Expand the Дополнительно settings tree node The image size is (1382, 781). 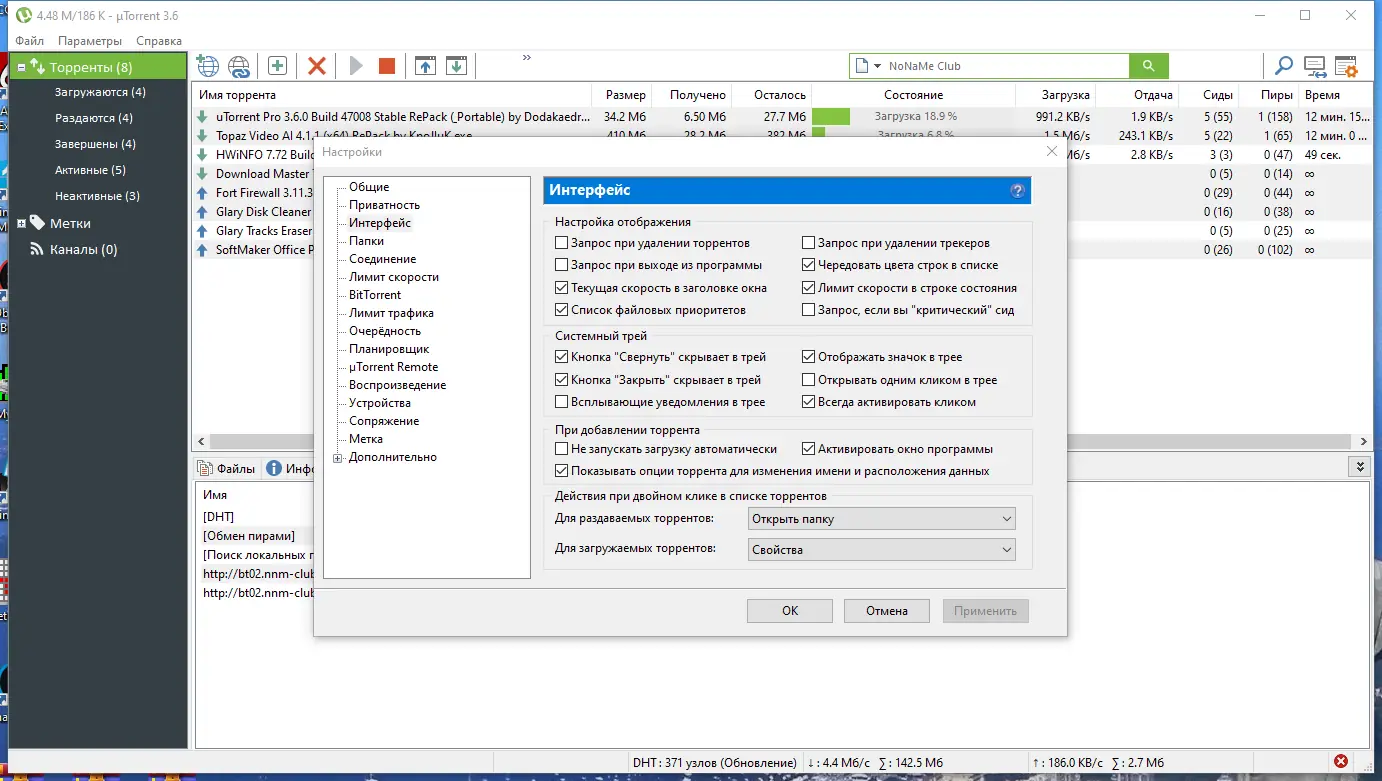pos(338,458)
